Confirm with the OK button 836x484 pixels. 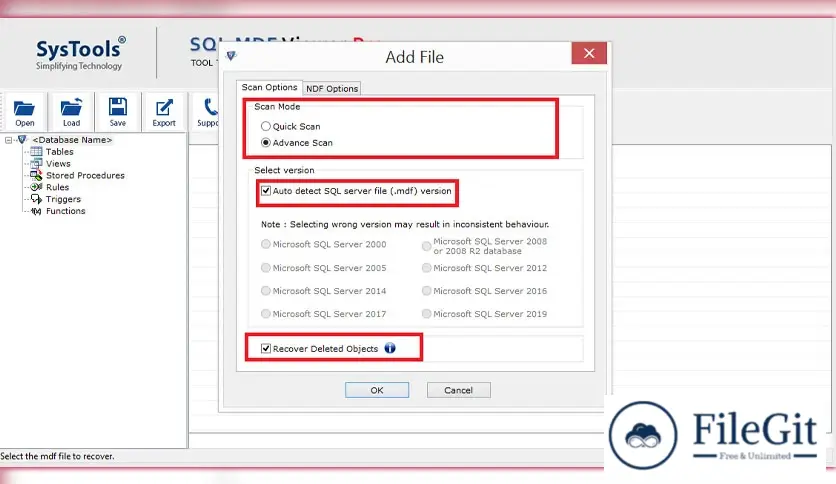(377, 390)
